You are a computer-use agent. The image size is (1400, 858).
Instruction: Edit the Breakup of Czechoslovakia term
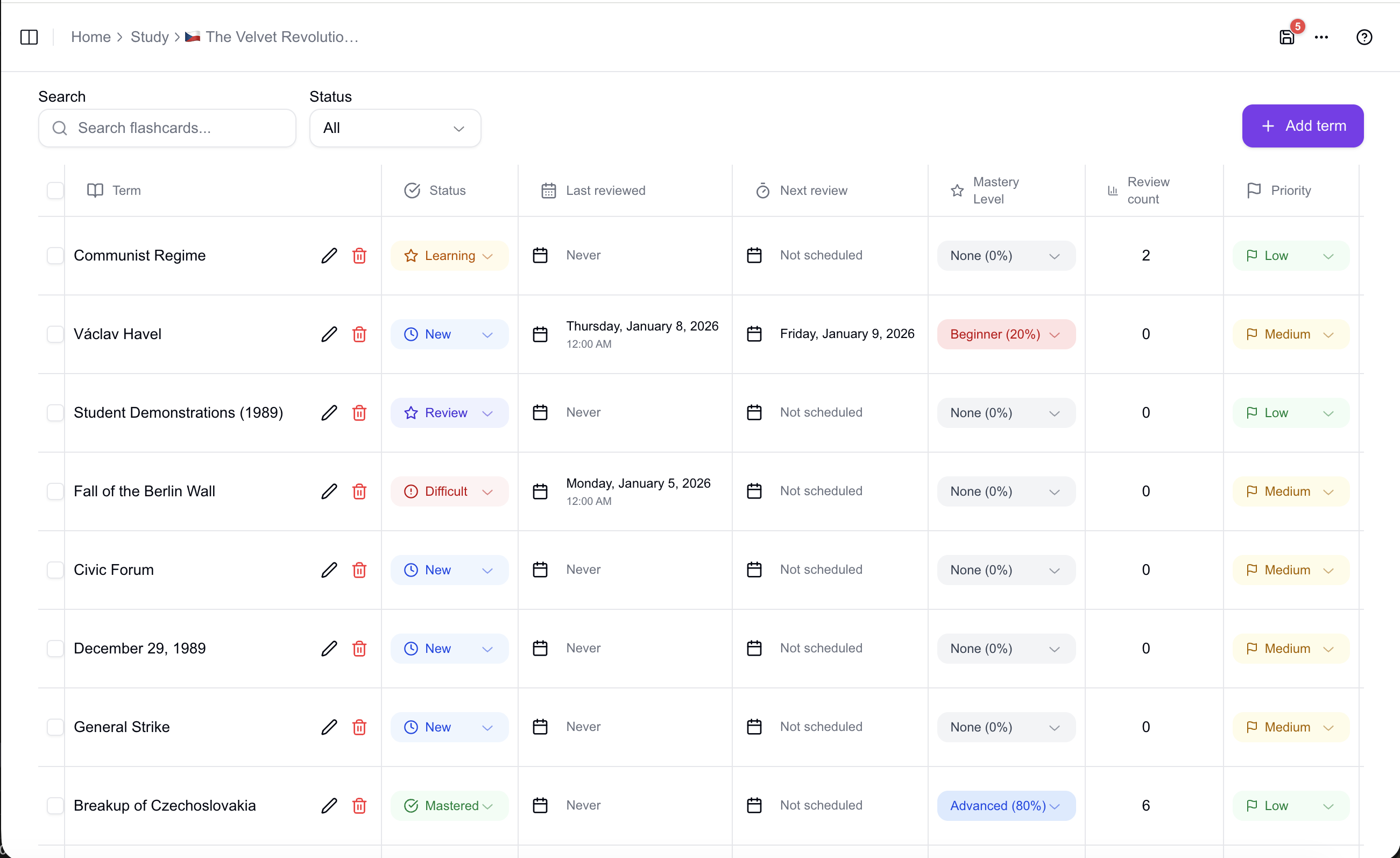click(x=329, y=806)
